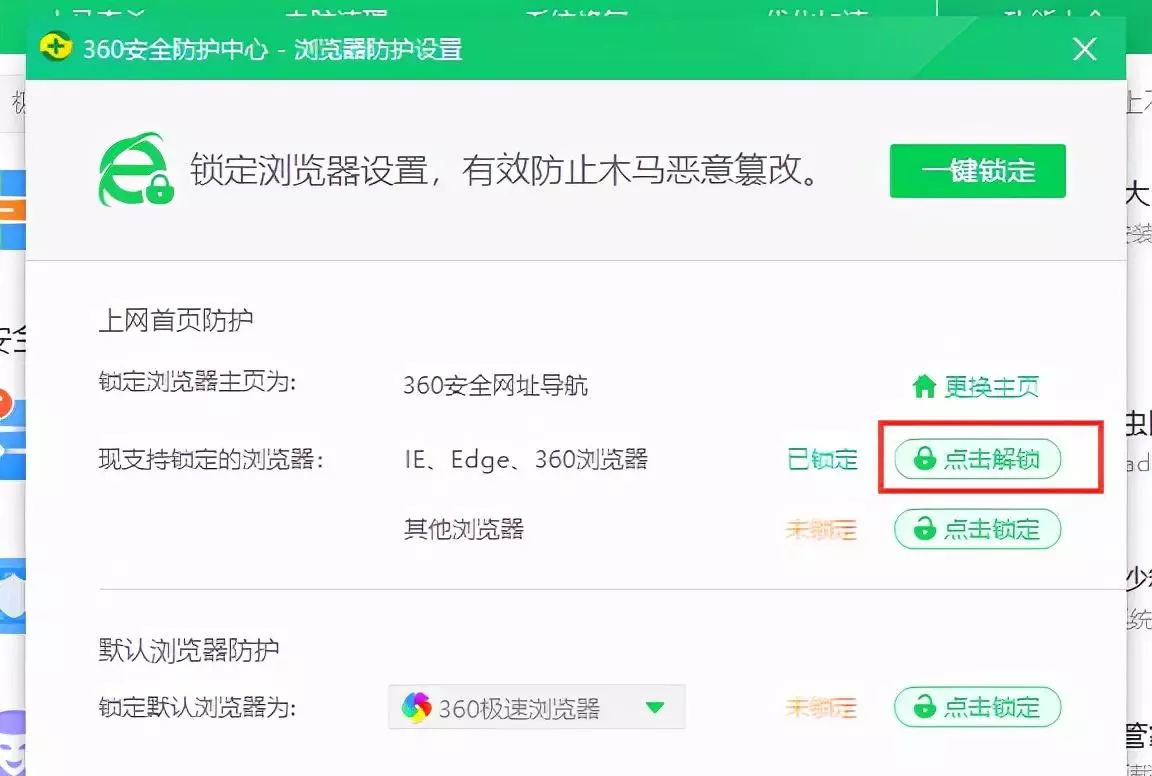Click the 360 logo in the title bar
The image size is (1152, 776).
56,47
